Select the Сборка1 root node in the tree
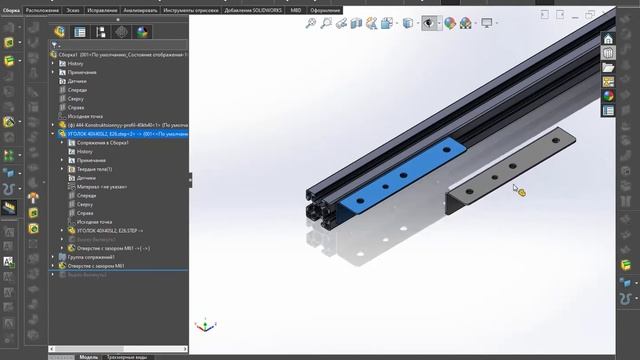The height and width of the screenshot is (360, 640). pyautogui.click(x=119, y=55)
